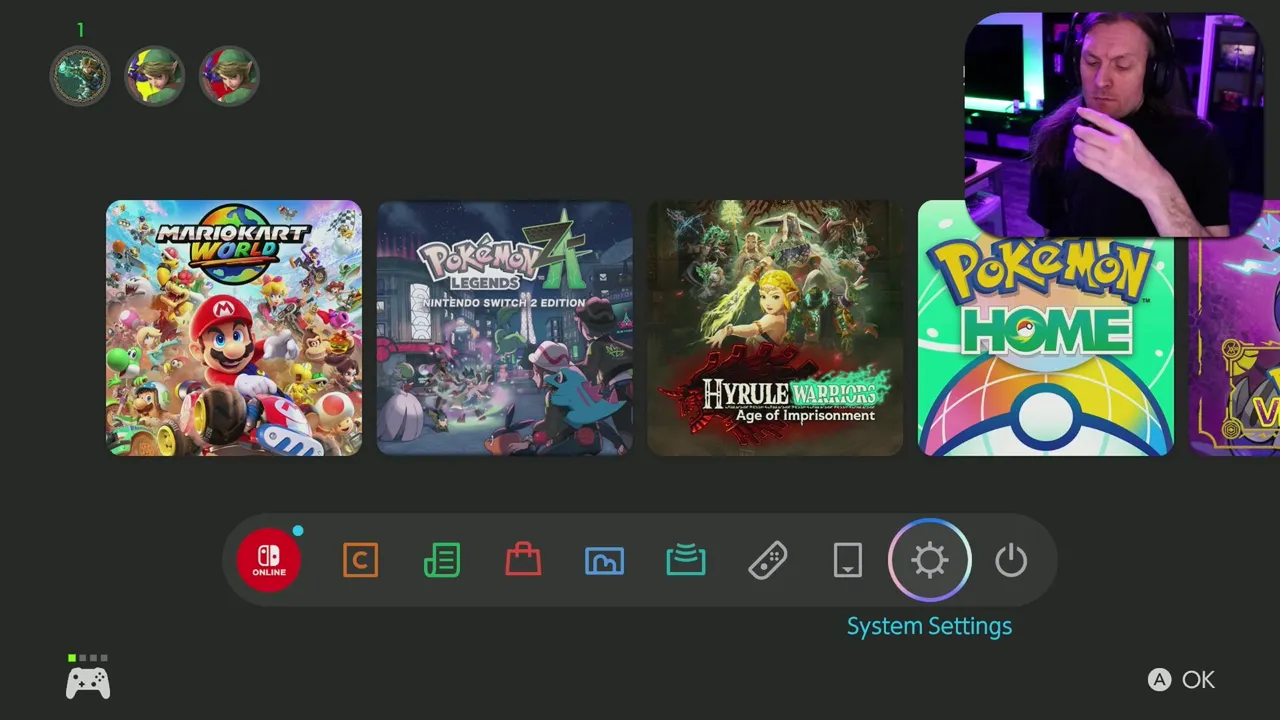1280x720 pixels.
Task: Open Nintendo Switch Online red icon
Action: tap(269, 560)
